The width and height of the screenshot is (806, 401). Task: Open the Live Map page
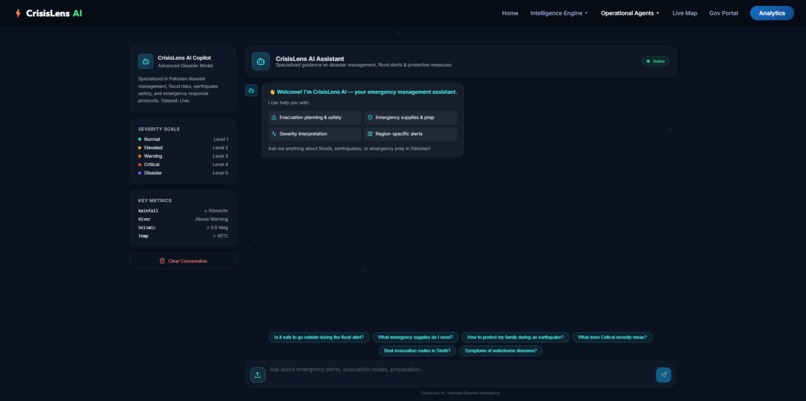tap(685, 13)
